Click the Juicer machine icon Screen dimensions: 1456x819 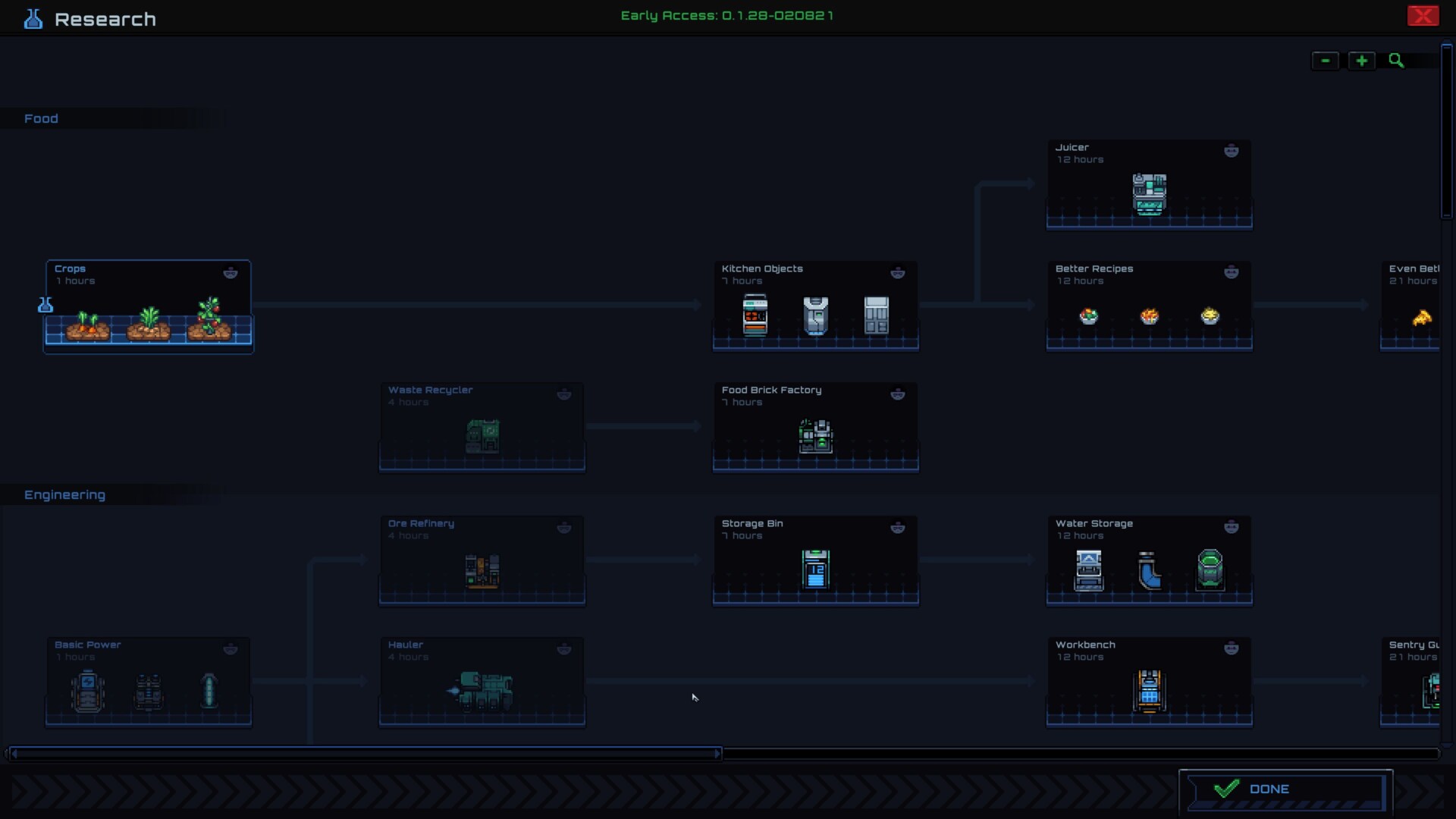(1149, 194)
